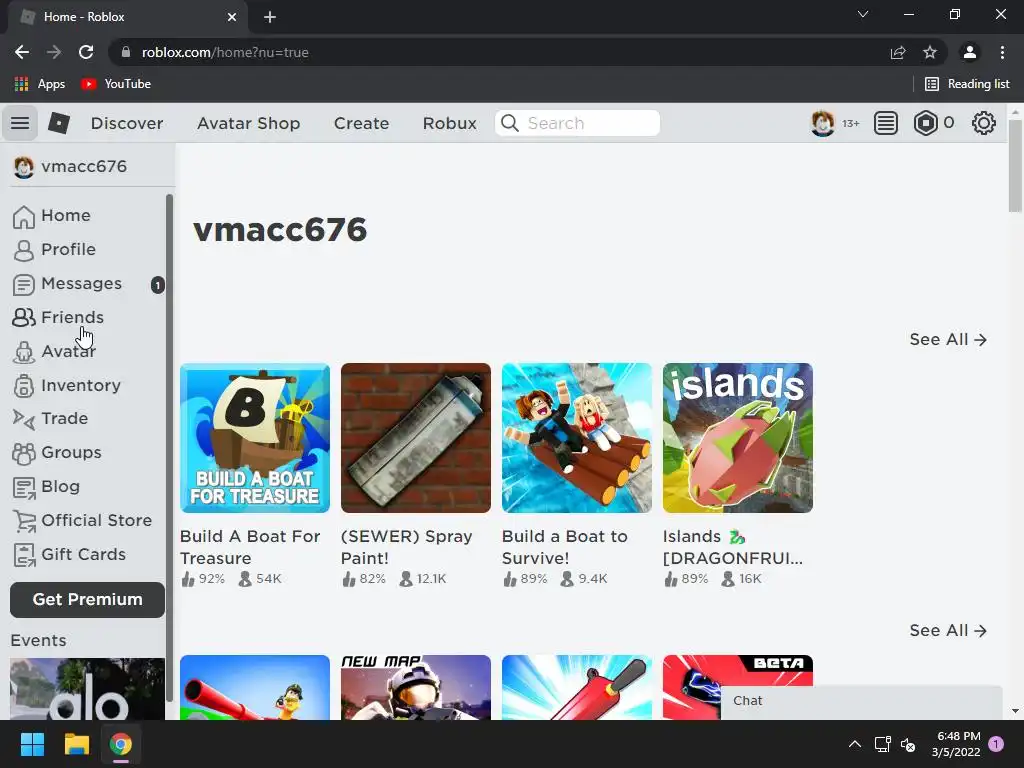Image resolution: width=1024 pixels, height=768 pixels.
Task: Open the Create tab
Action: (361, 123)
